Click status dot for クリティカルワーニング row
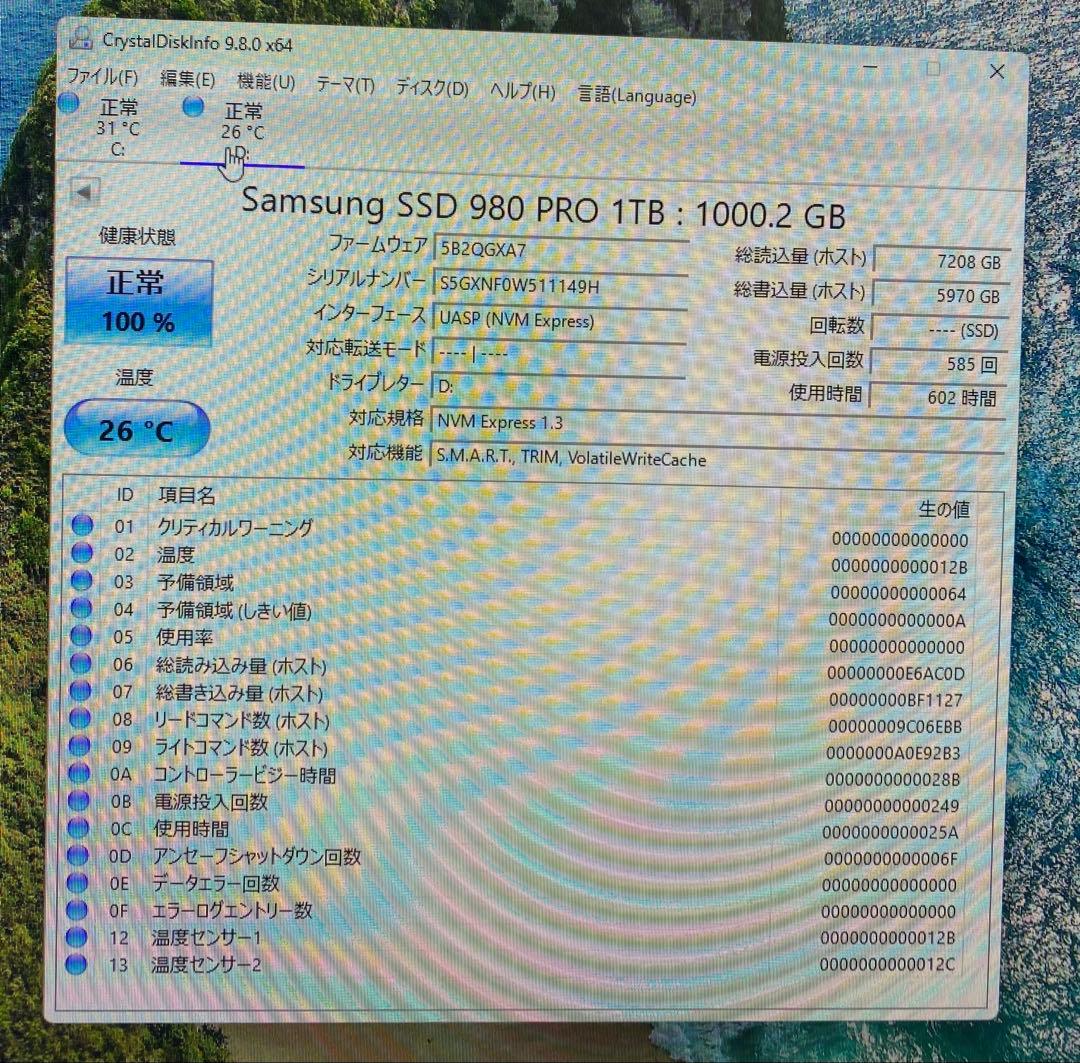The height and width of the screenshot is (1063, 1080). [83, 525]
